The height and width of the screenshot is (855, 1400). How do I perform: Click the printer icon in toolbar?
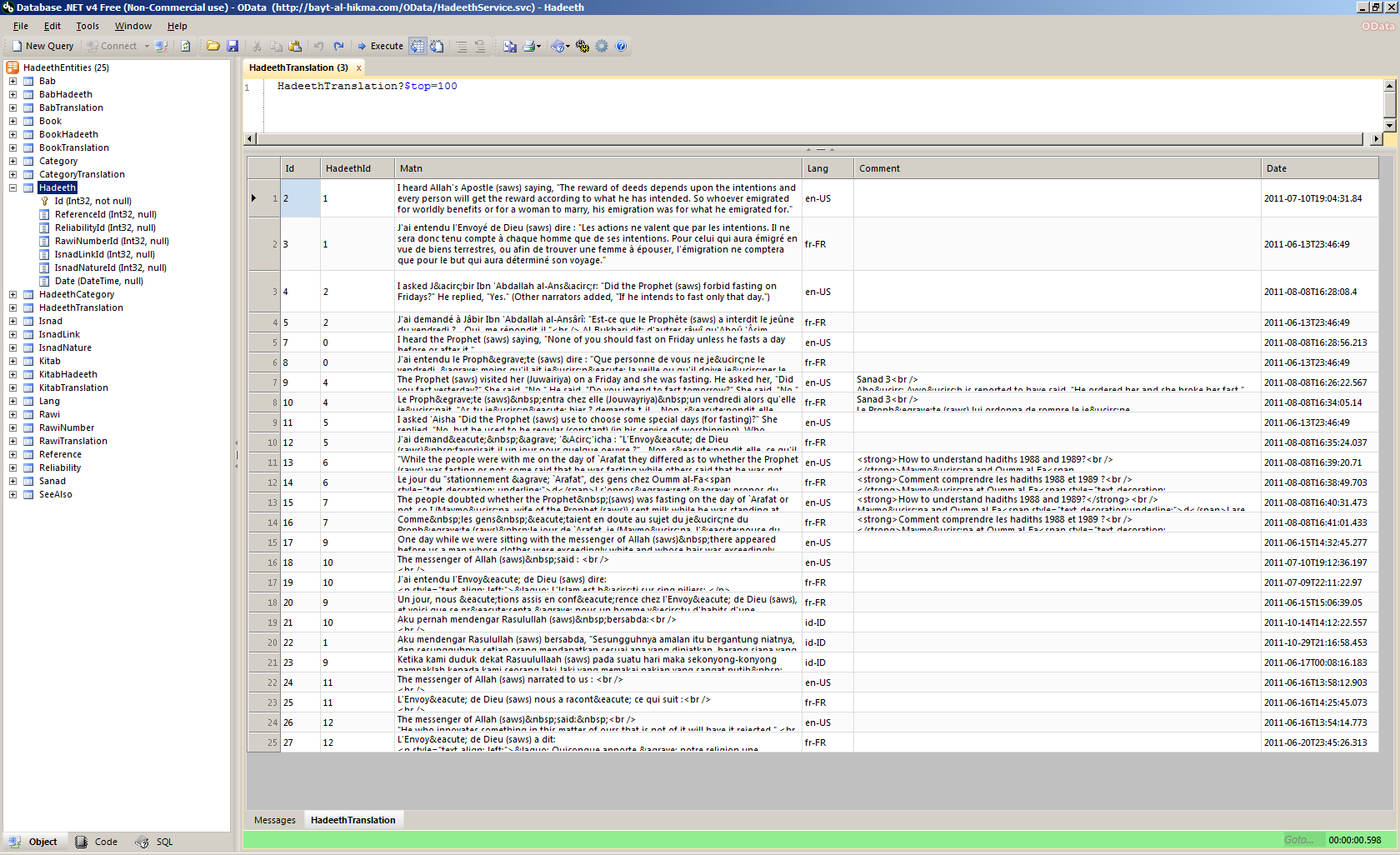point(528,47)
